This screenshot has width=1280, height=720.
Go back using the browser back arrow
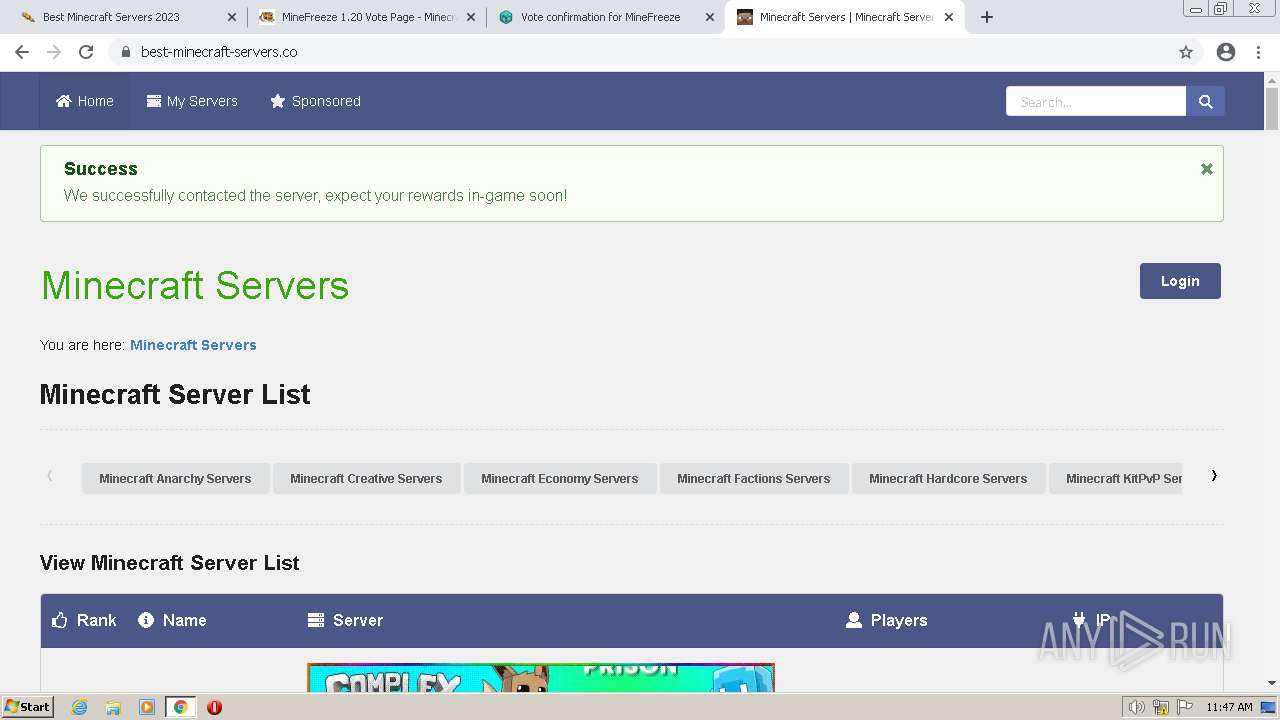click(22, 52)
